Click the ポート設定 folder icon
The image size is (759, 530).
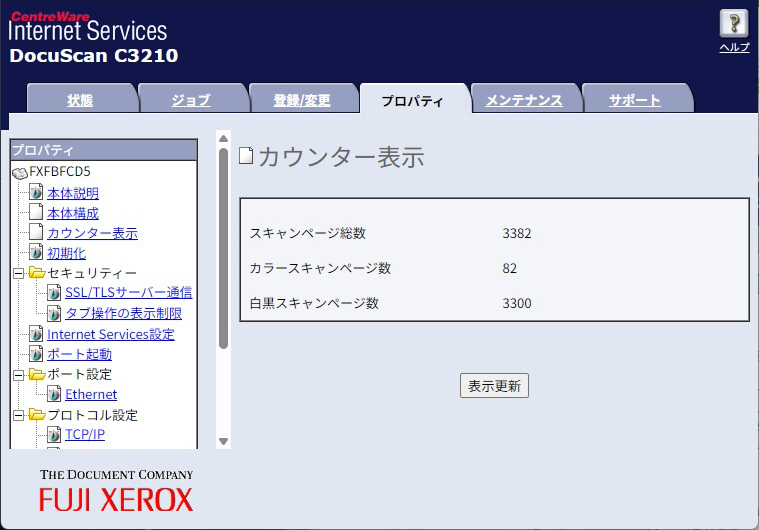36,374
